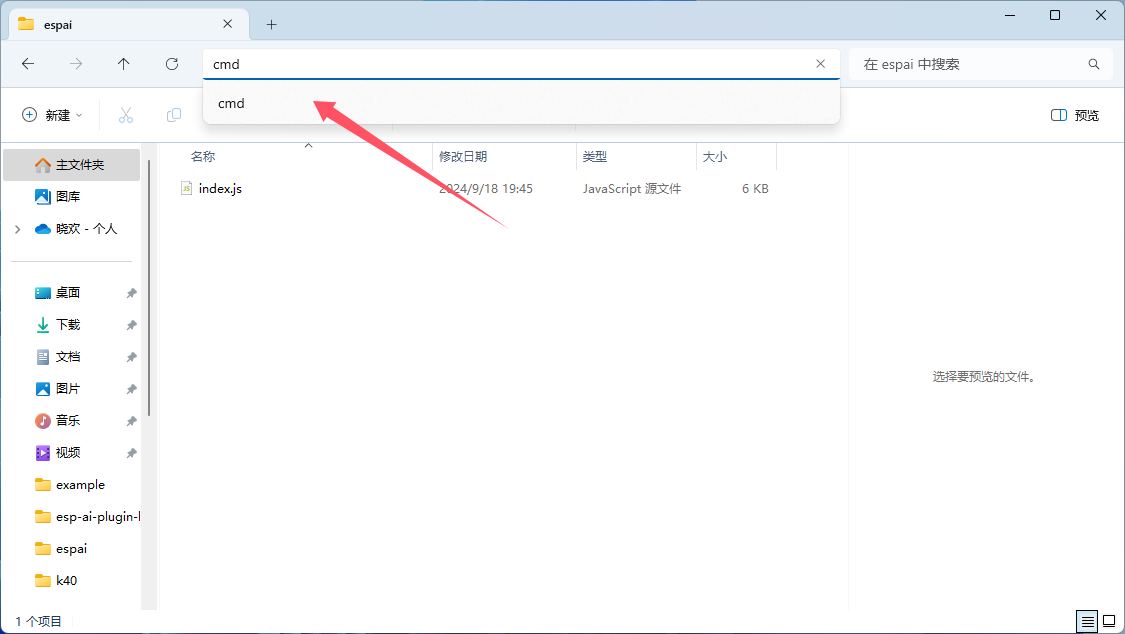Select the cmd autocomplete suggestion
The image size is (1125, 634).
pos(232,103)
